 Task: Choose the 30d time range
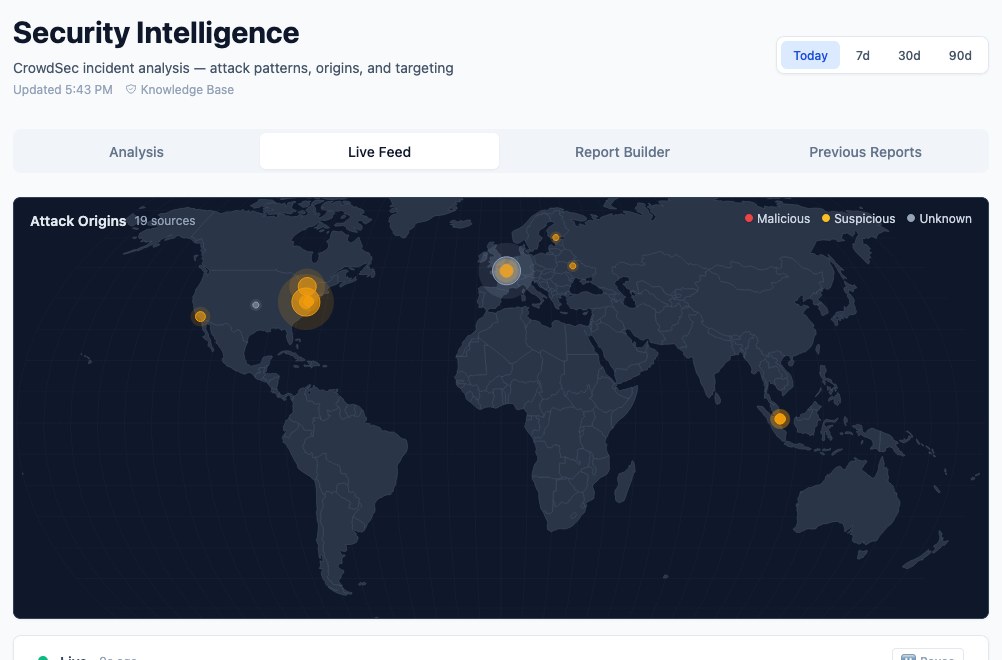(909, 56)
